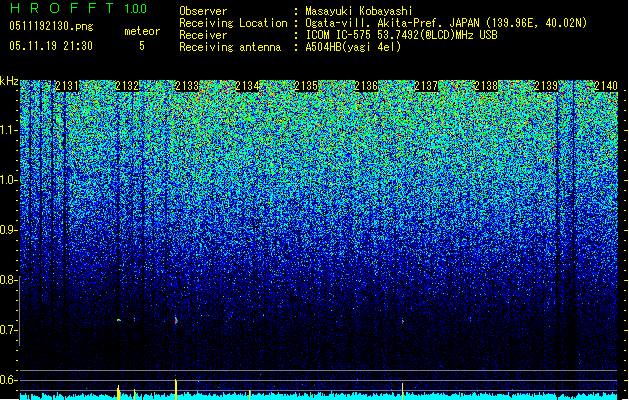Screen dimensions: 629x400
Task: Click the meteor echo before 2137
Action: click(x=402, y=321)
